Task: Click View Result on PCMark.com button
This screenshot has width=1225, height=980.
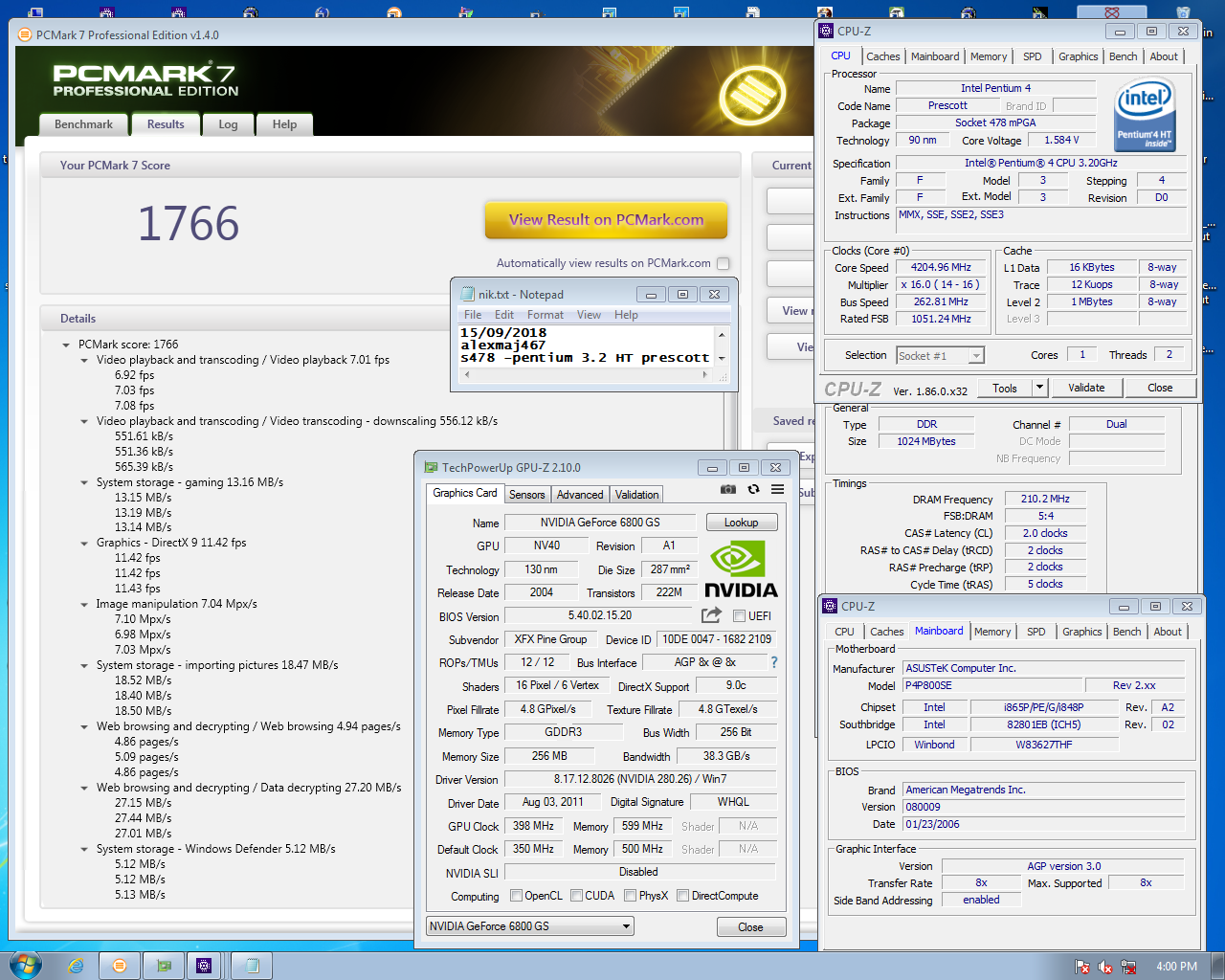Action: click(x=606, y=219)
